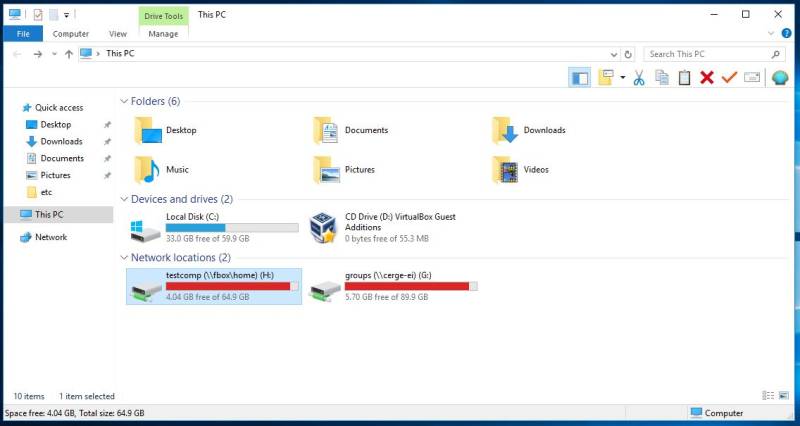This screenshot has height=426, width=800.
Task: Switch to details view in status bar
Action: [x=768, y=396]
